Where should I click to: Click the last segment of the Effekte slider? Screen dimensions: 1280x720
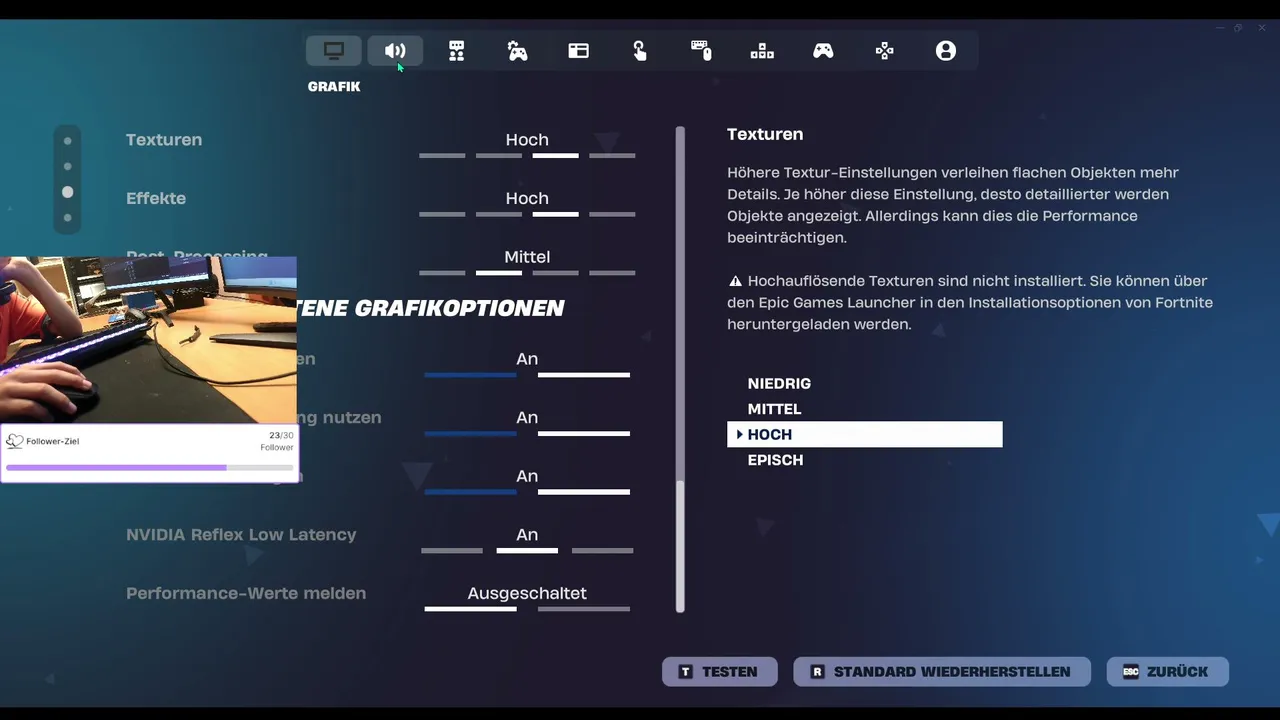point(612,214)
